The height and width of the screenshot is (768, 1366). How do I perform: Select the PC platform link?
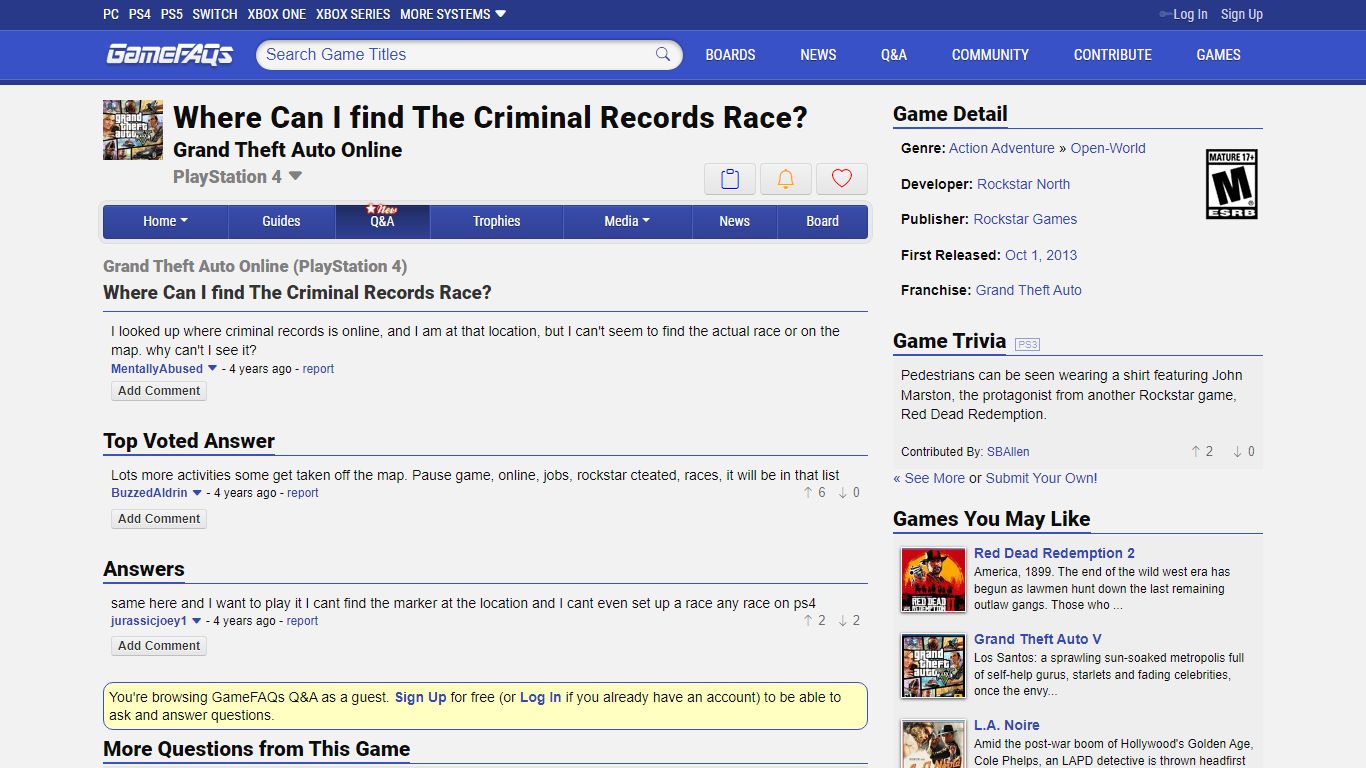click(111, 14)
